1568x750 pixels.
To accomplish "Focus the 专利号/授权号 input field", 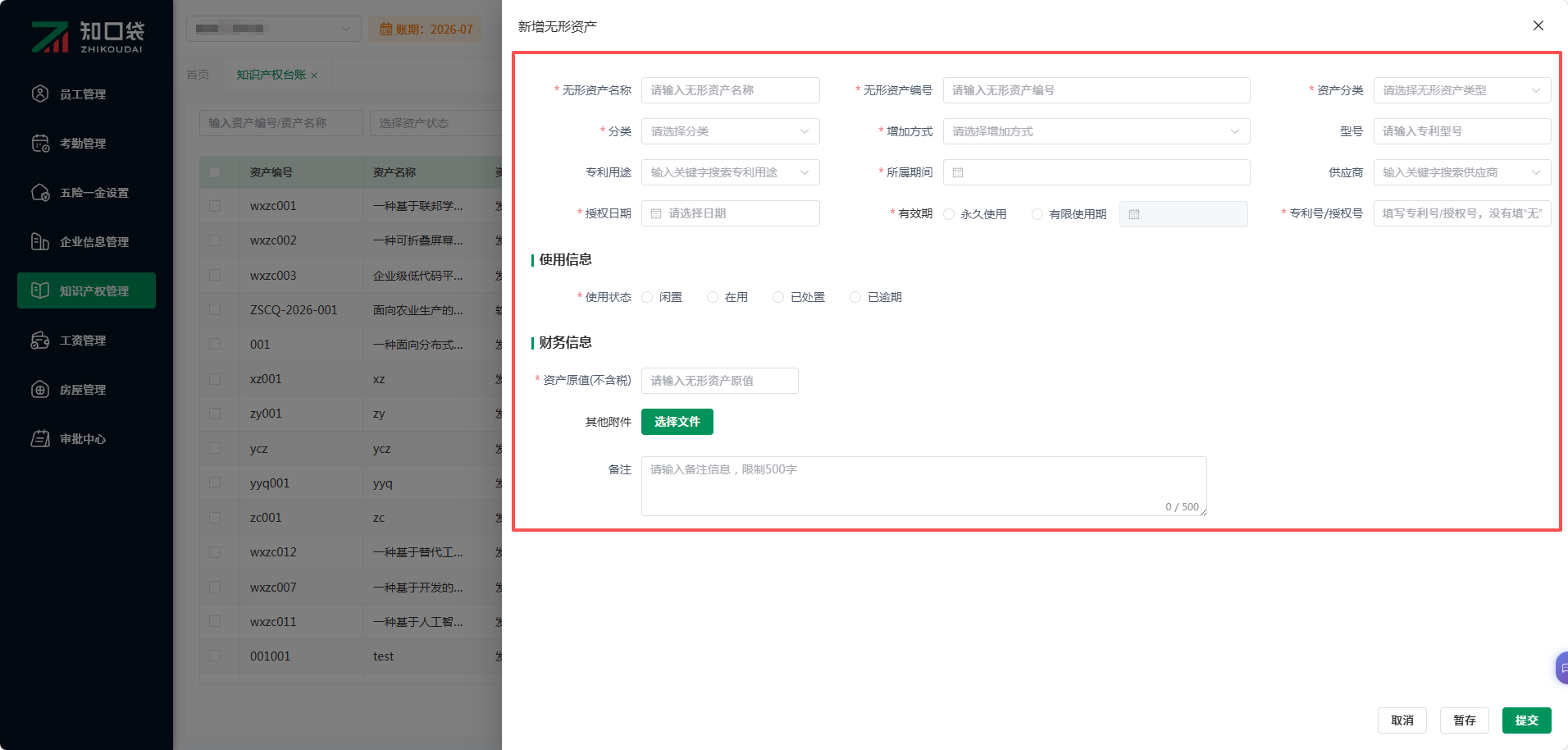I will click(x=1462, y=213).
